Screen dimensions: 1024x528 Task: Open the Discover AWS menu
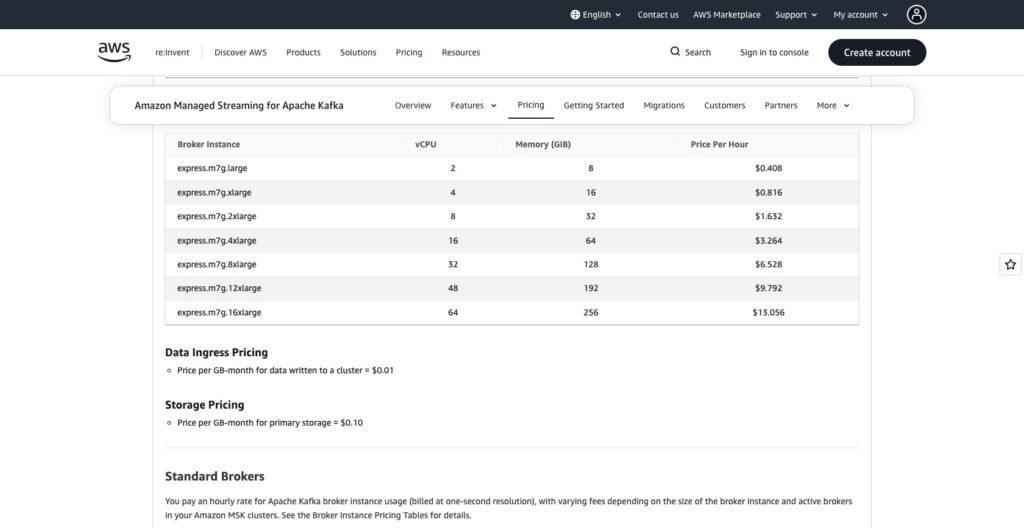240,52
